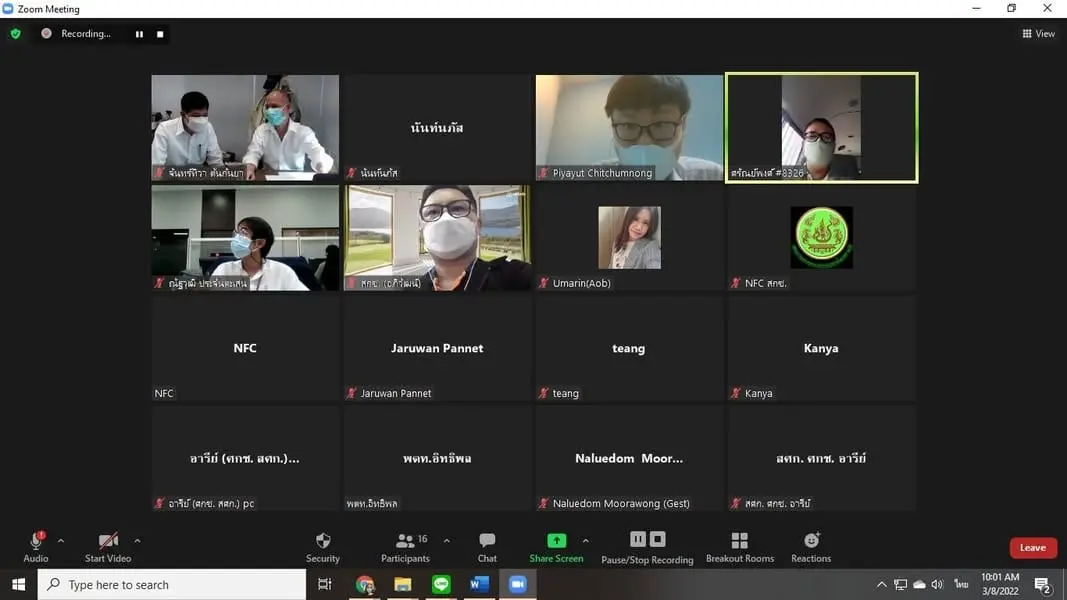Show hidden system tray icons
This screenshot has height=600, width=1067.
point(881,584)
